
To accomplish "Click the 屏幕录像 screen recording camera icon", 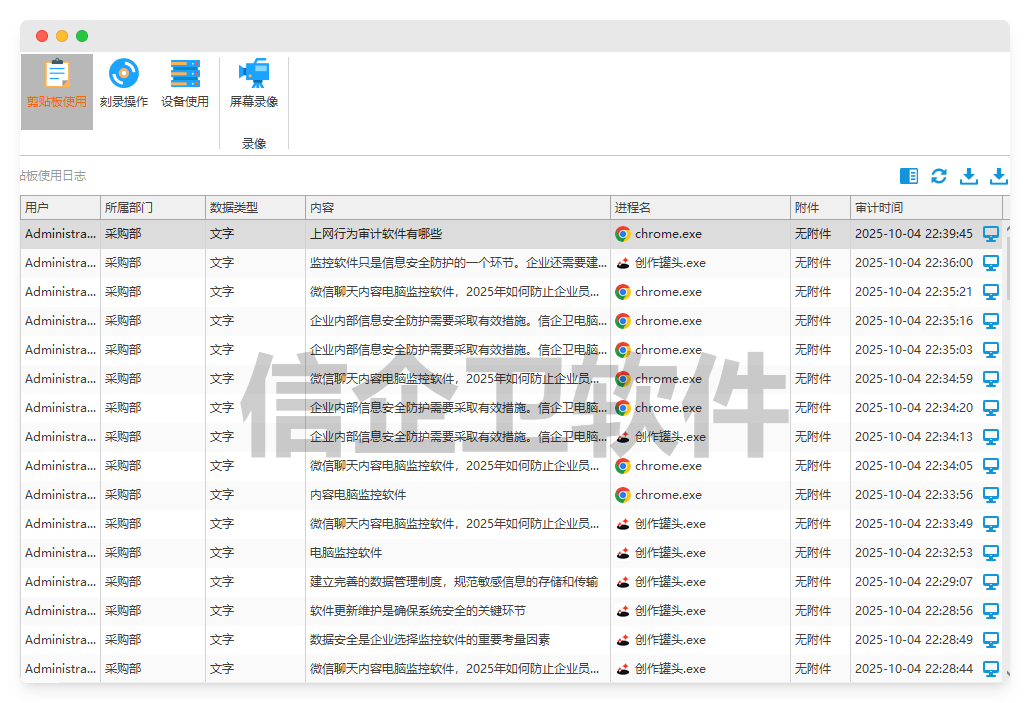I will click(x=254, y=74).
